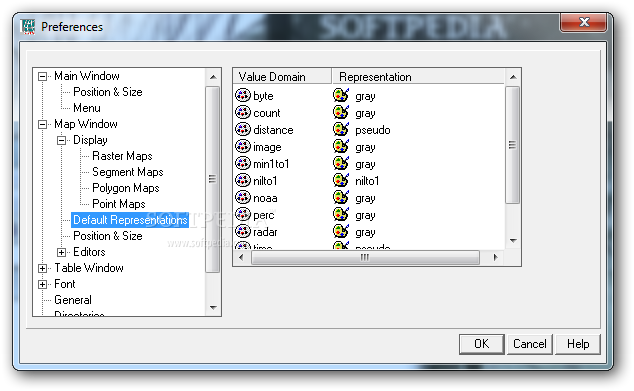Select the General tree item
Image resolution: width=634 pixels, height=391 pixels.
tap(73, 300)
